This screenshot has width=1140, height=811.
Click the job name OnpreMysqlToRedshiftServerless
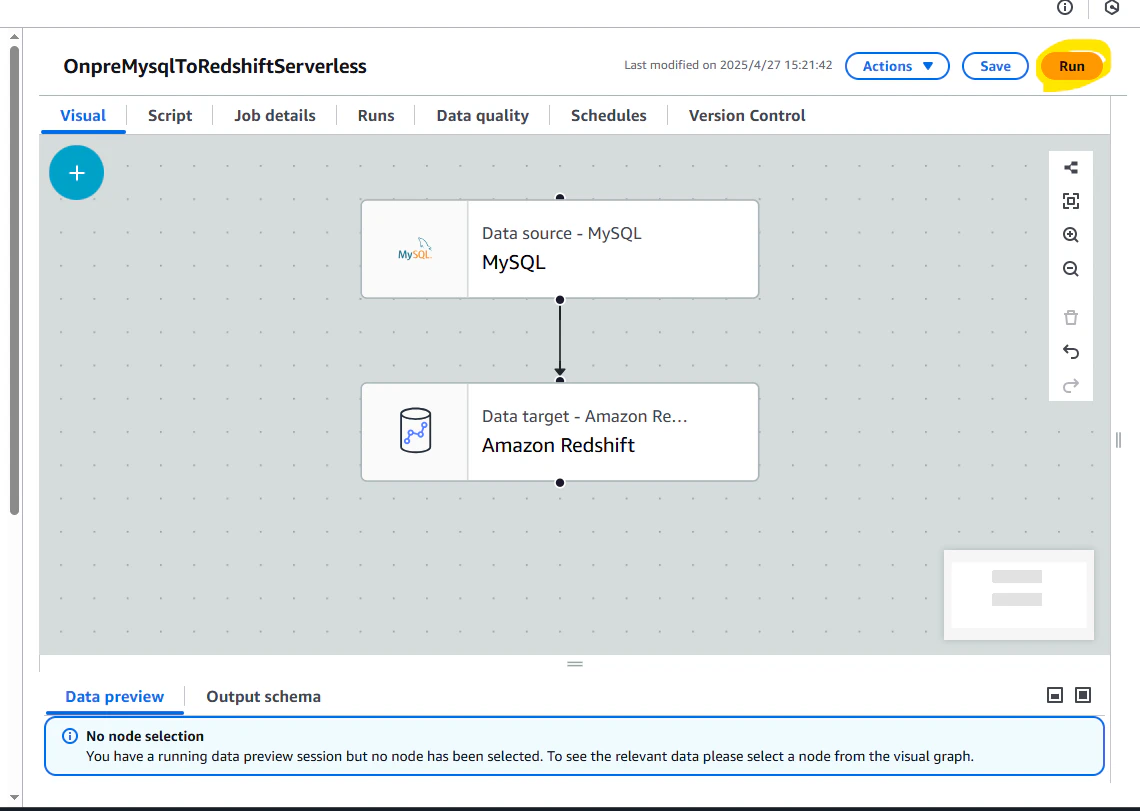coord(215,66)
